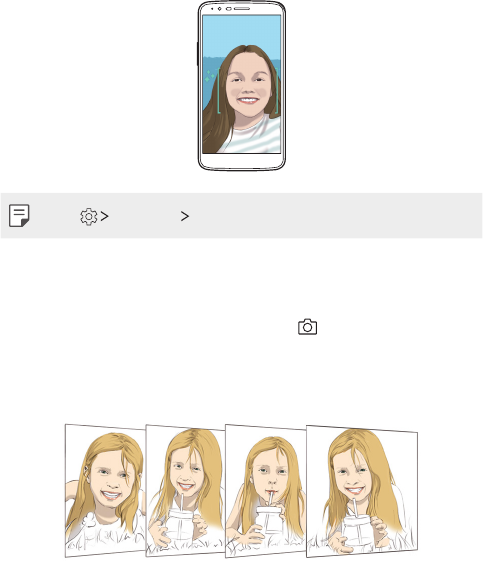This screenshot has width=483, height=561.
Task: Select the first photo of the blonde girl smiling
Action: pyautogui.click(x=105, y=490)
